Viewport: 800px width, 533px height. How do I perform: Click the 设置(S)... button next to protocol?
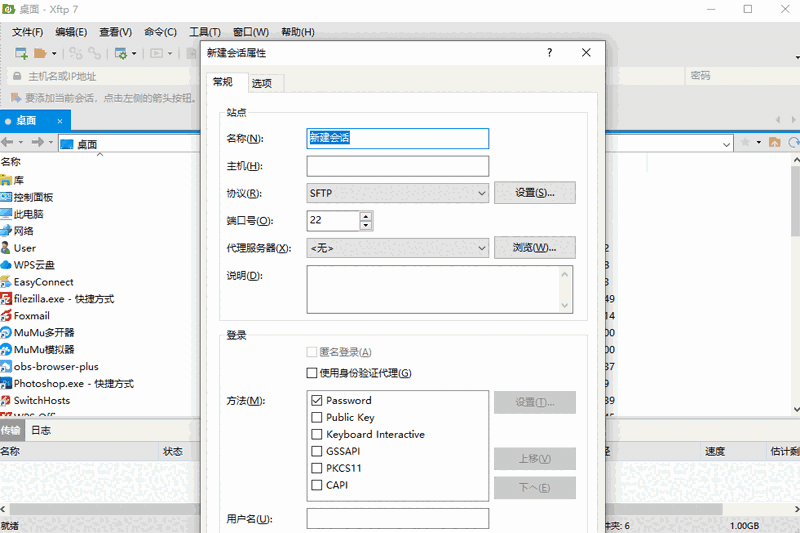pyautogui.click(x=535, y=193)
